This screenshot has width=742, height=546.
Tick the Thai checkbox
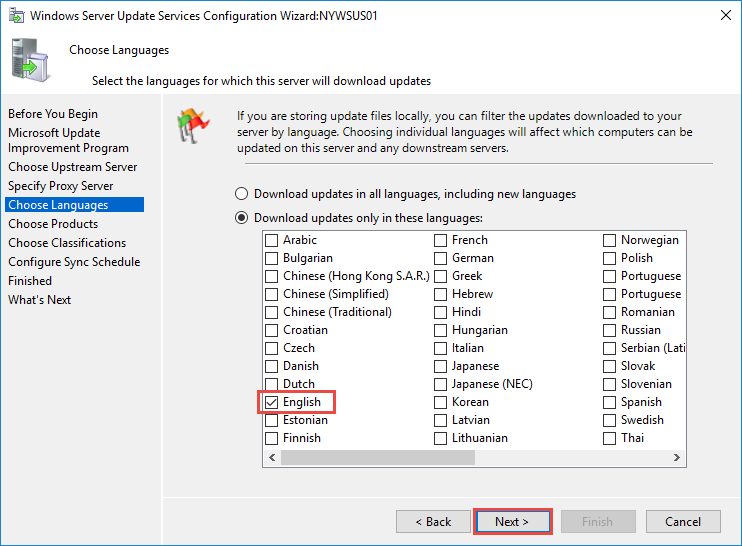(x=610, y=438)
